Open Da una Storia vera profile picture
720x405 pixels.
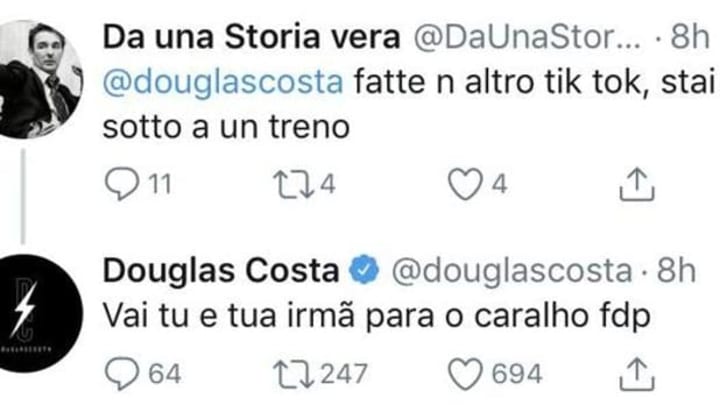coord(38,79)
